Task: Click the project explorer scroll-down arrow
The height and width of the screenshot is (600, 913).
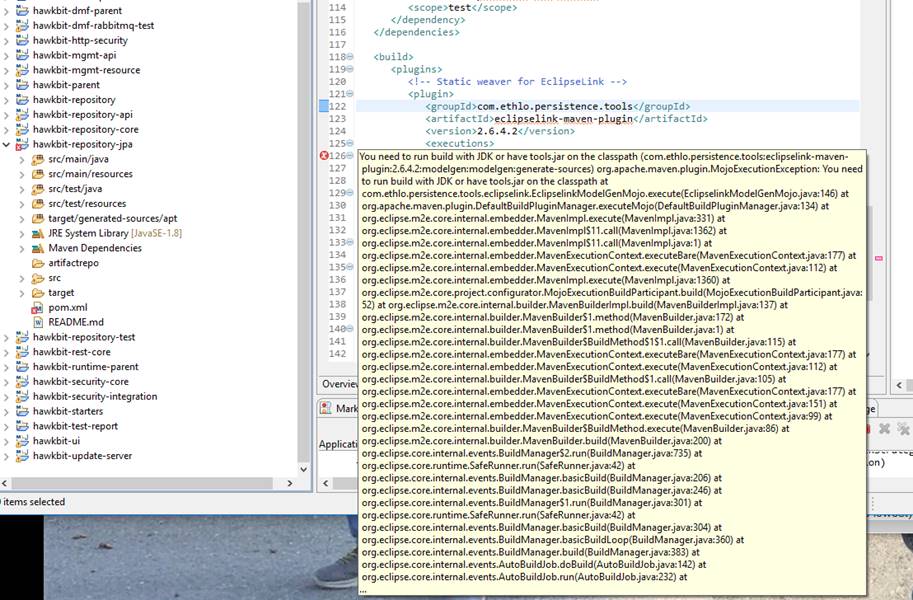Action: (303, 469)
